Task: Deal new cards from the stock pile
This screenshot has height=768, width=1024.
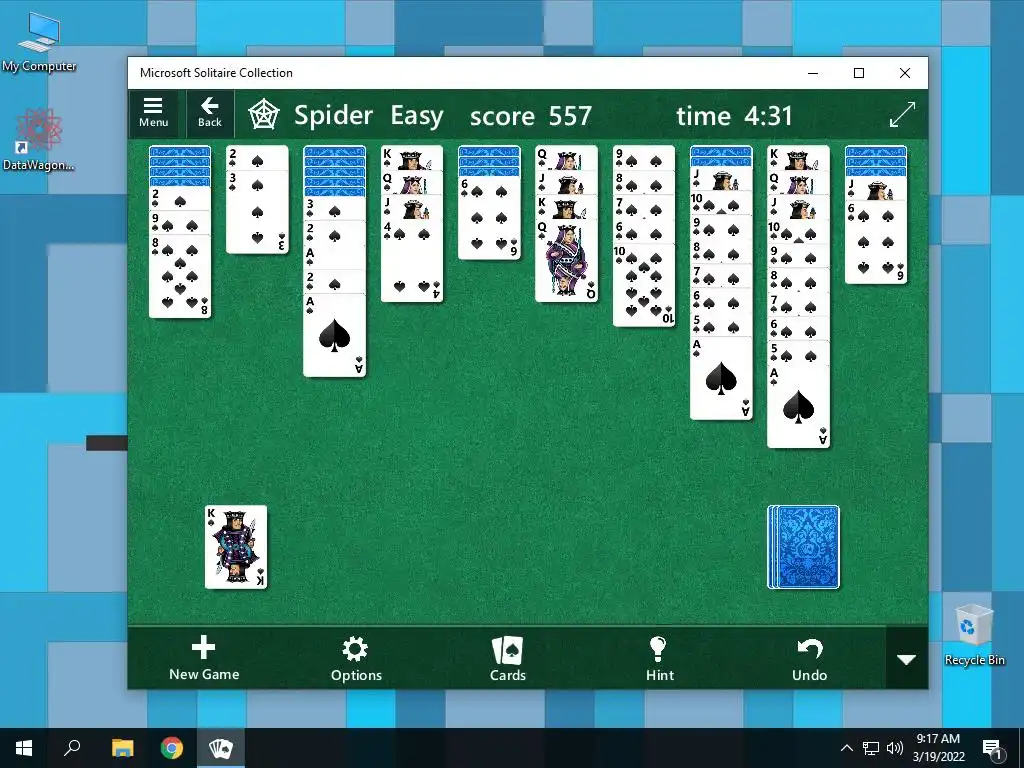Action: [x=803, y=547]
